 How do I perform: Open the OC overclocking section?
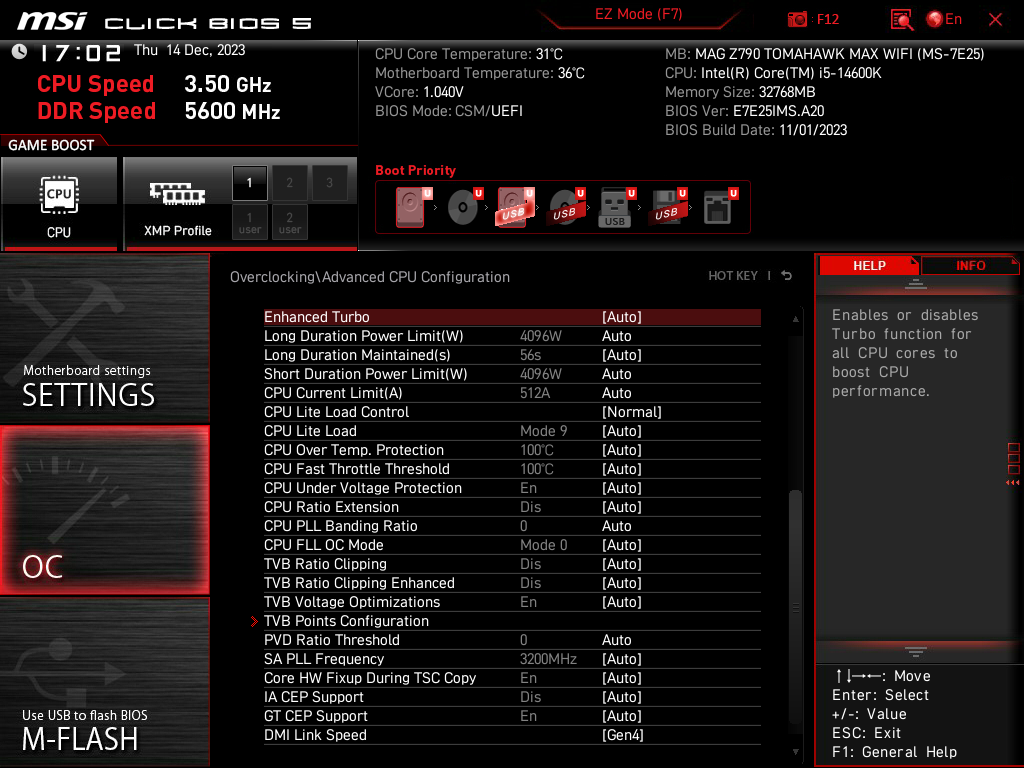104,510
